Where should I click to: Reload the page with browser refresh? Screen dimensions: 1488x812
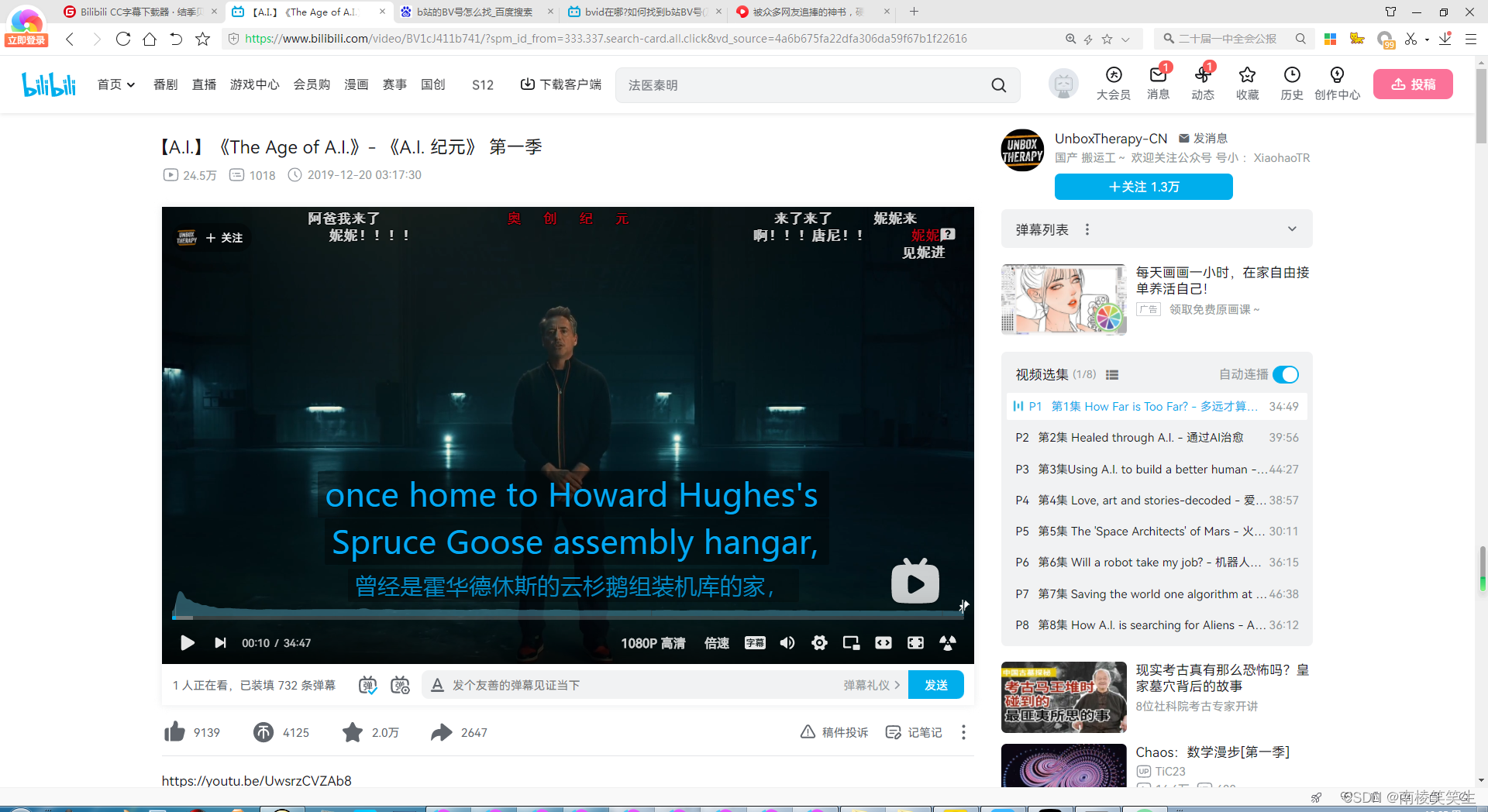click(122, 39)
